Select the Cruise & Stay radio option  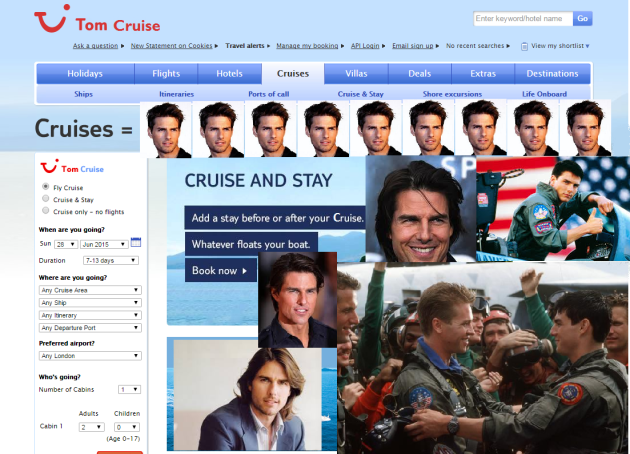pyautogui.click(x=46, y=198)
